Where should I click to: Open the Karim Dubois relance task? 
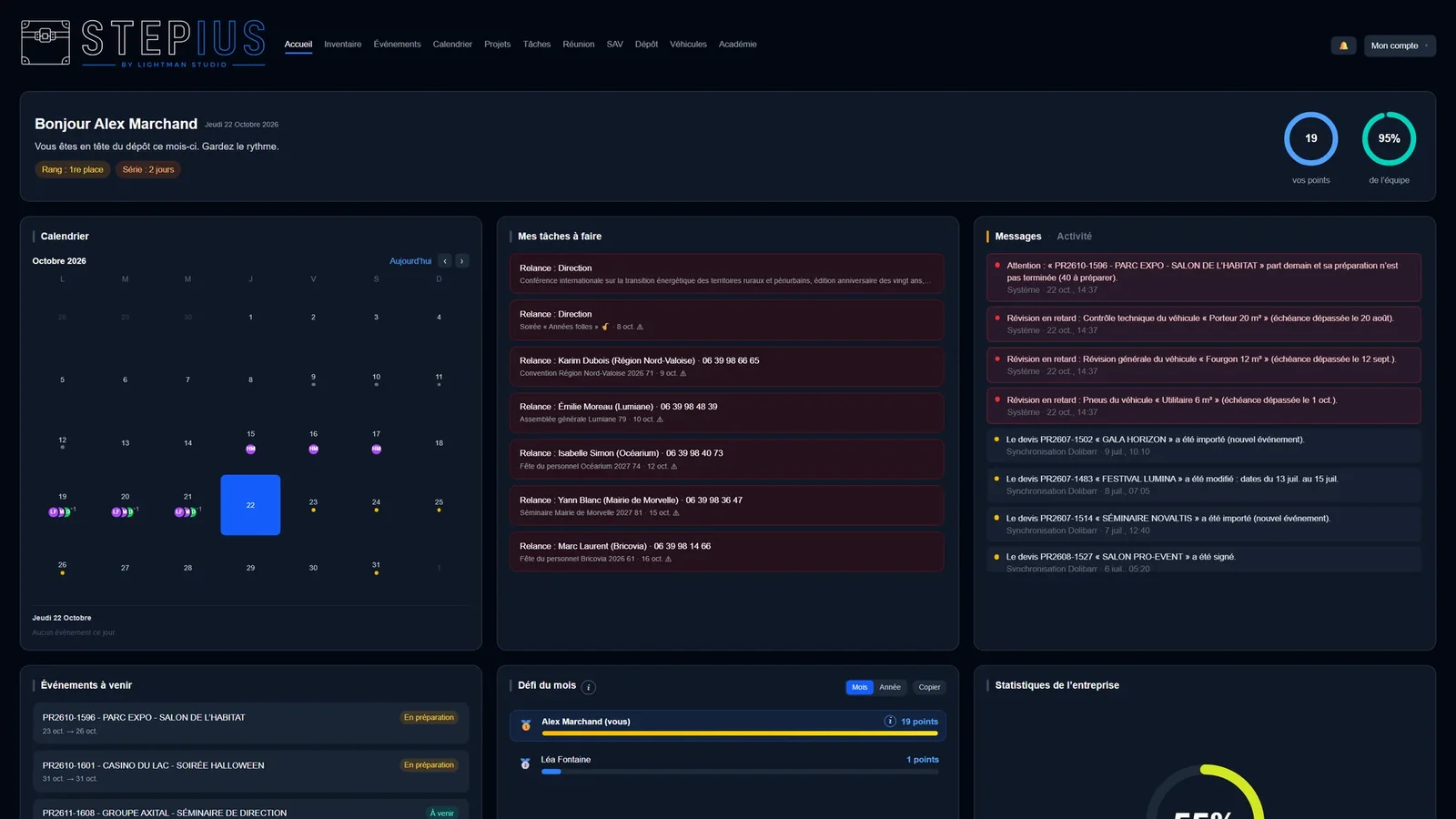coord(727,367)
